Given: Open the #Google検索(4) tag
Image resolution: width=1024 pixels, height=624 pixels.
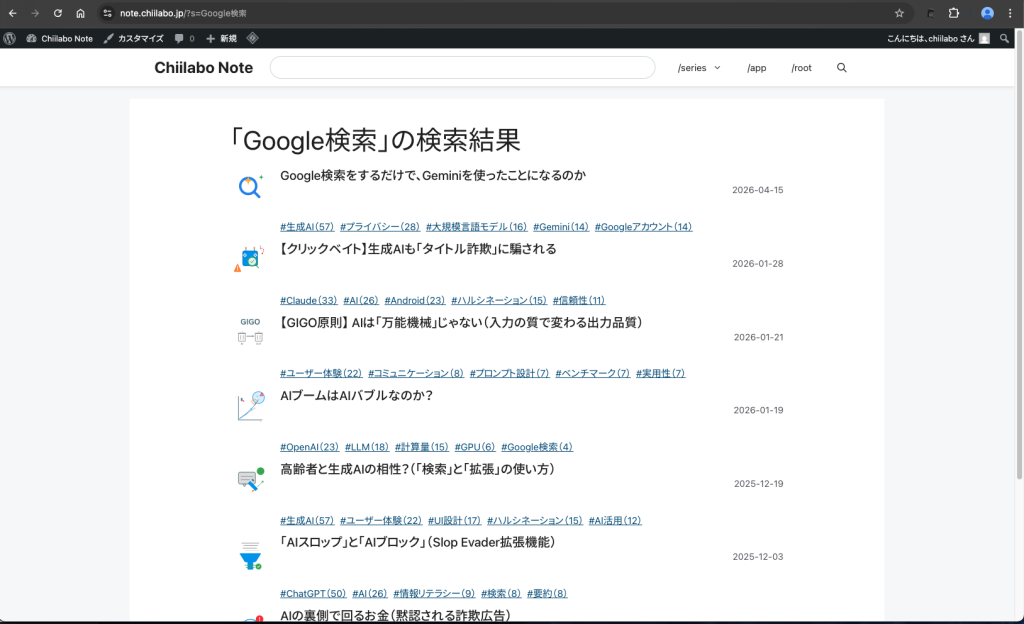Looking at the screenshot, I should pyautogui.click(x=537, y=448).
